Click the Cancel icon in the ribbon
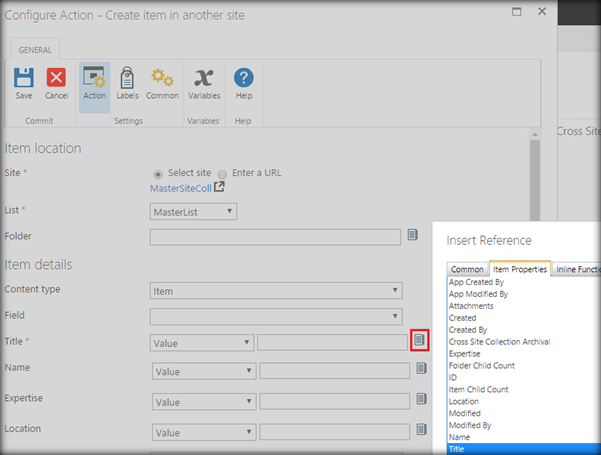Screen dimensions: 601x455 [x=56, y=78]
